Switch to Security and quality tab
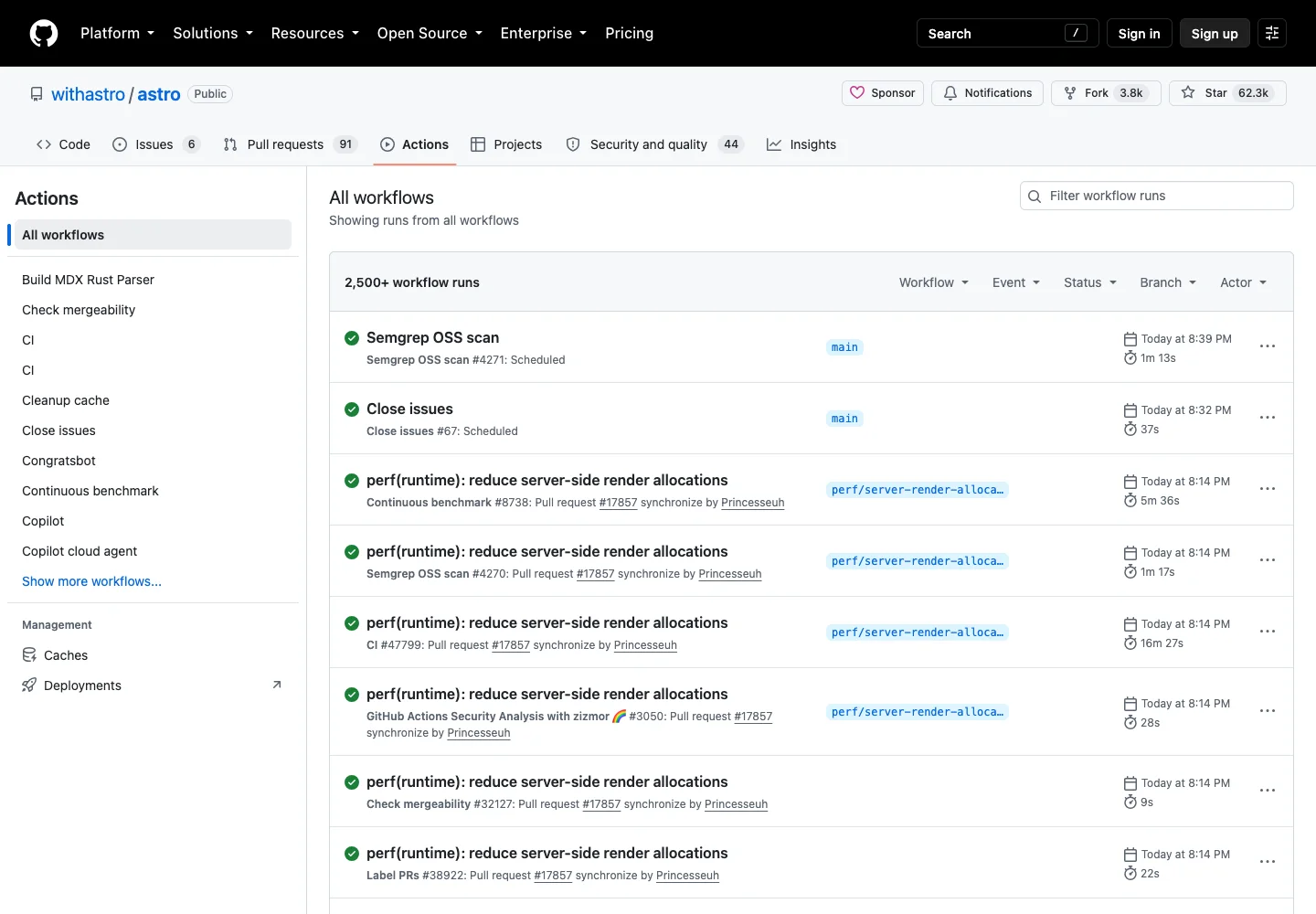The image size is (1316, 914). [x=655, y=144]
